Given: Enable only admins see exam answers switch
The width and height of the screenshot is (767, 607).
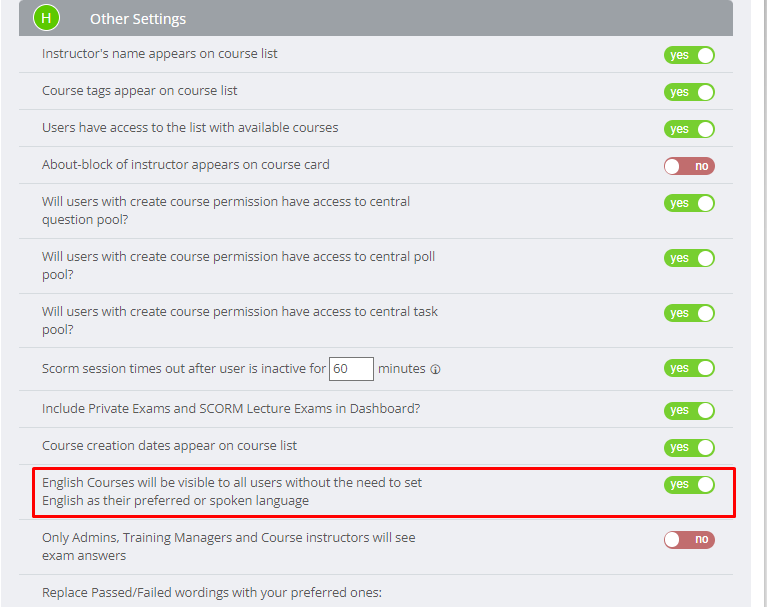Looking at the screenshot, I should click(x=689, y=540).
